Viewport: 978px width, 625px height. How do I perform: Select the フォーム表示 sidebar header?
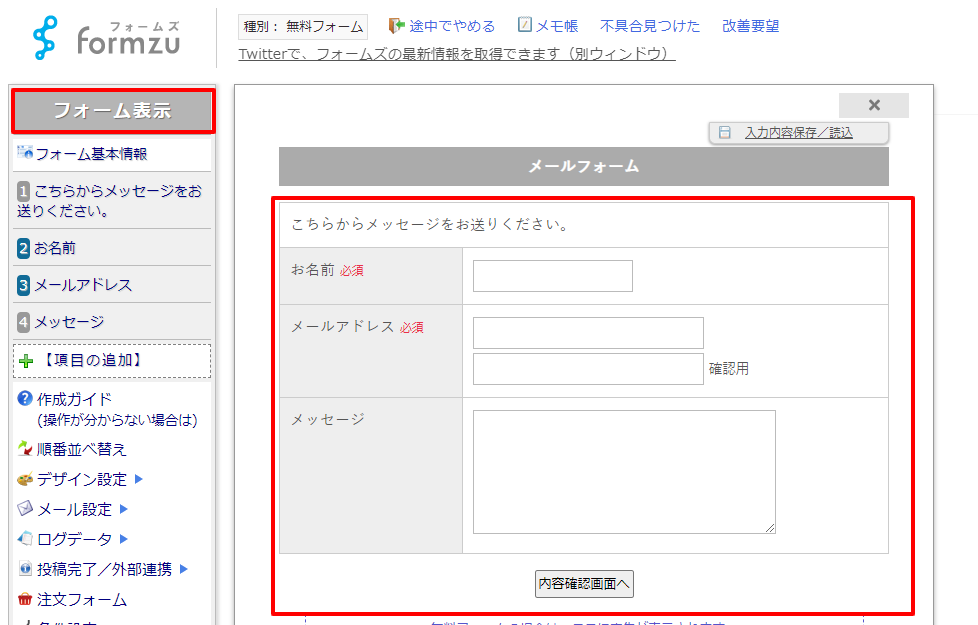(x=112, y=111)
